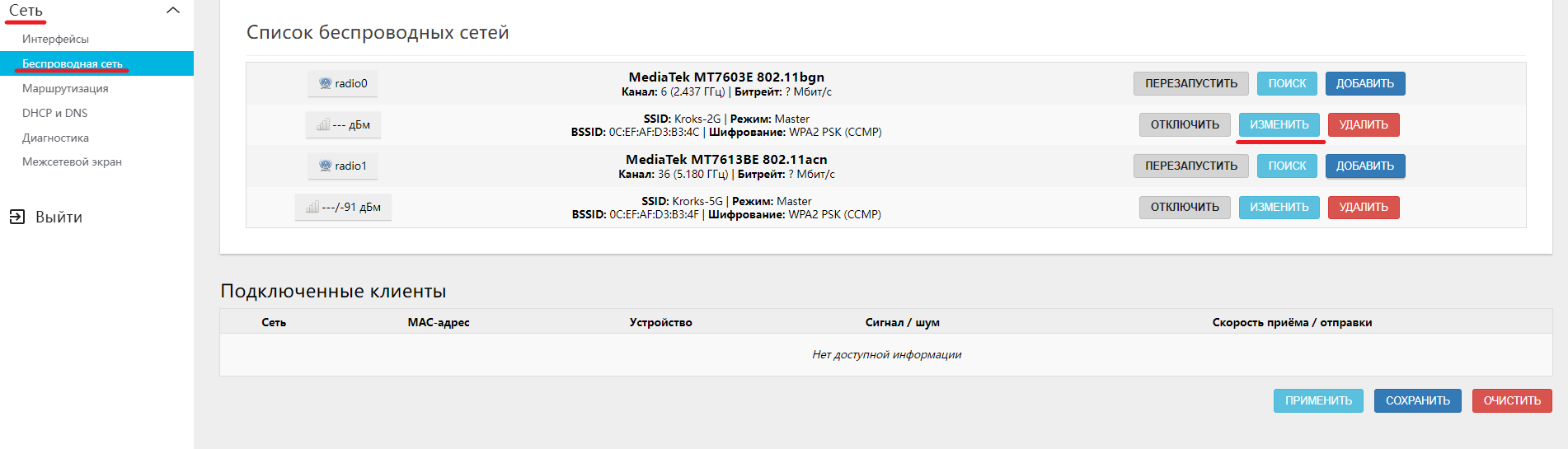The image size is (1568, 449).
Task: Click the radio0 wireless device icon
Action: coord(326,83)
